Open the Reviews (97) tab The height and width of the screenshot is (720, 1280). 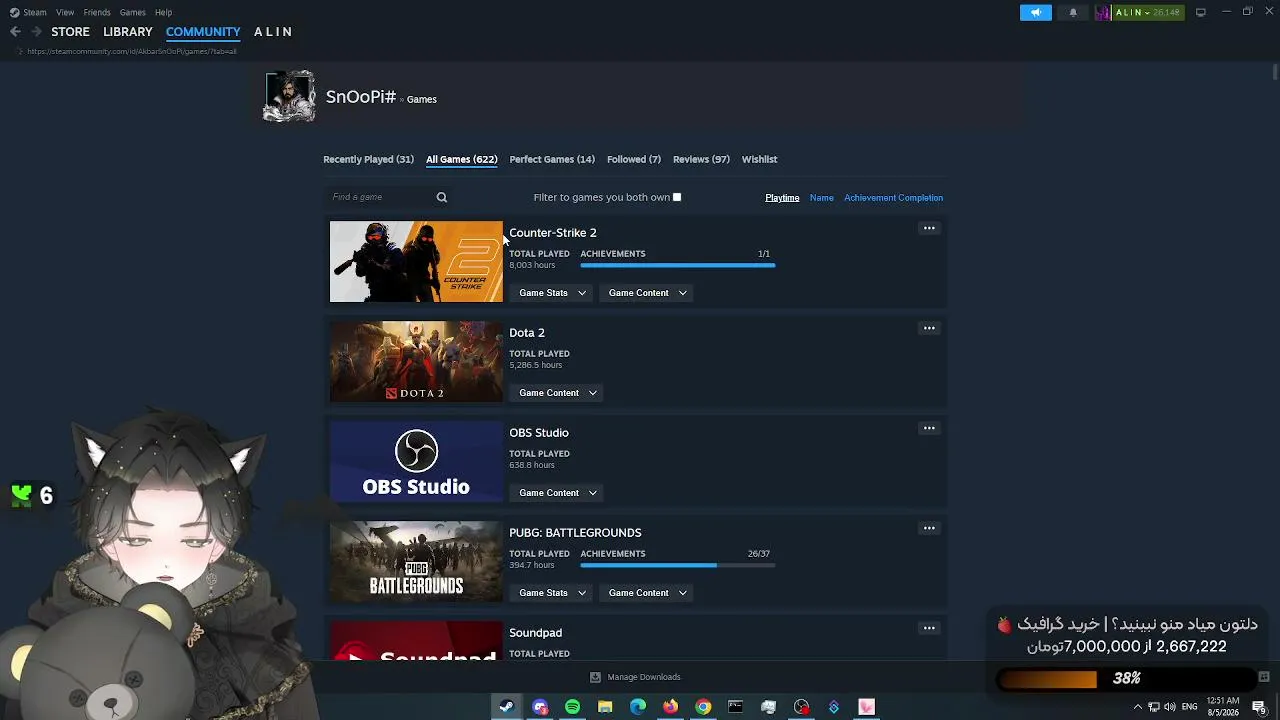(x=701, y=159)
